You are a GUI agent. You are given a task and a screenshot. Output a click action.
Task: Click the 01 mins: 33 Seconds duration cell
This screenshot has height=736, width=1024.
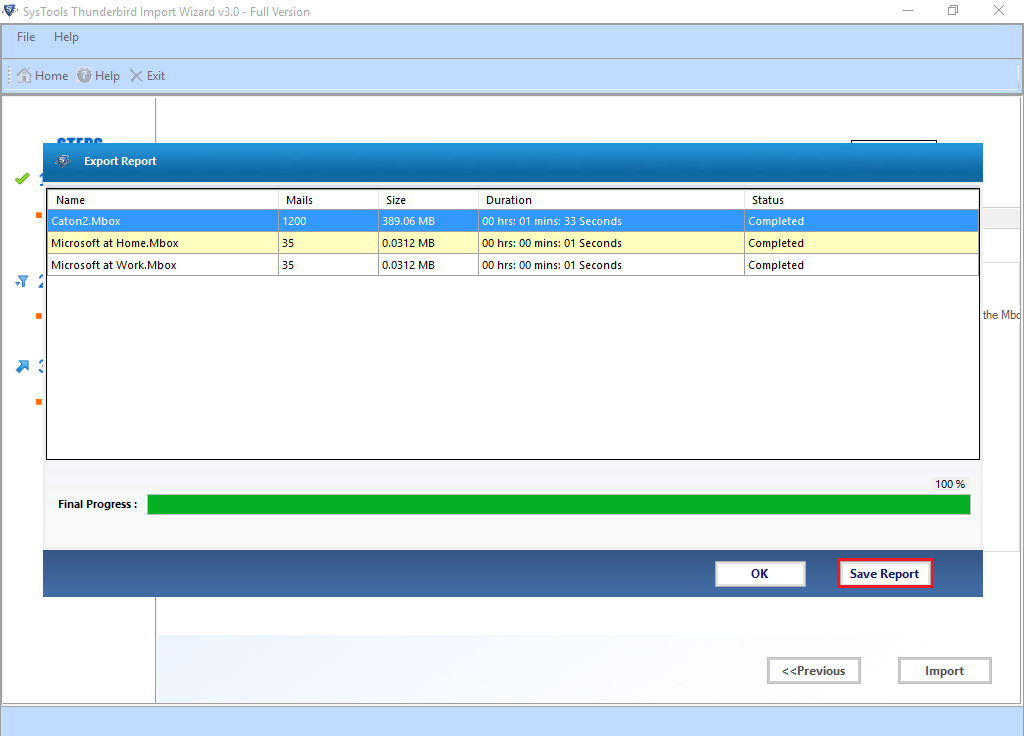coord(611,221)
